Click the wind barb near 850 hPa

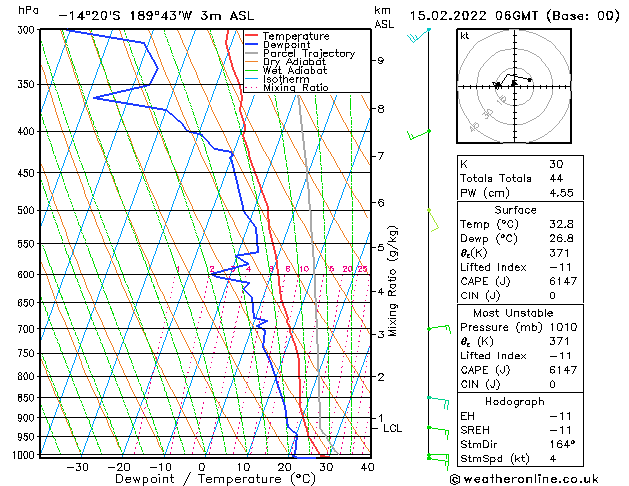(x=436, y=398)
